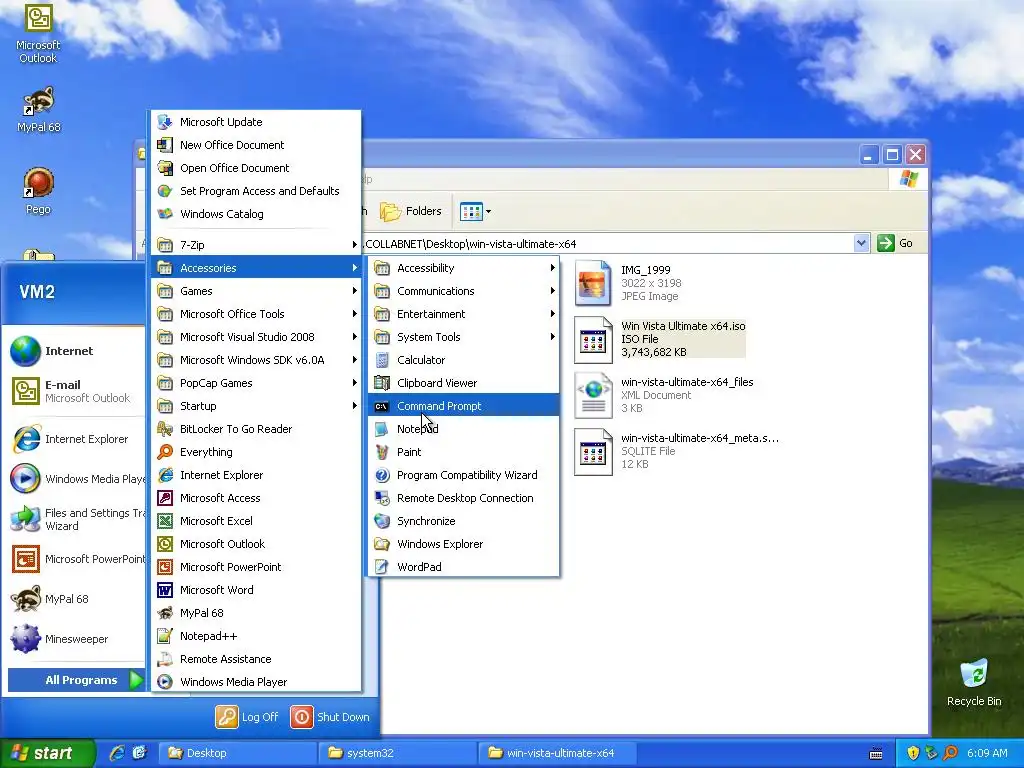Select IMG_1999 JPEG image thumbnail
1024x768 pixels.
pos(592,283)
